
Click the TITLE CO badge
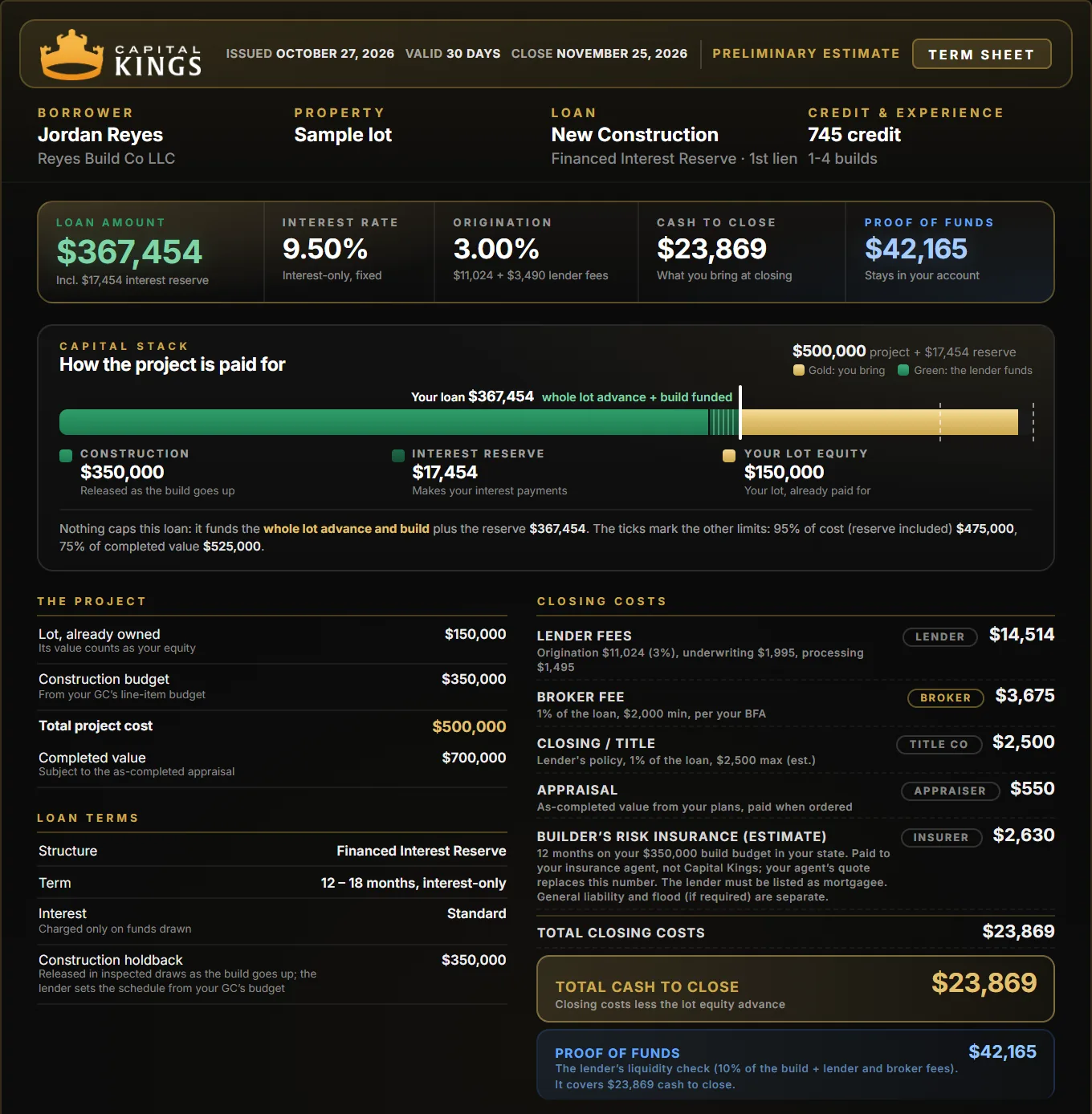pyautogui.click(x=939, y=744)
